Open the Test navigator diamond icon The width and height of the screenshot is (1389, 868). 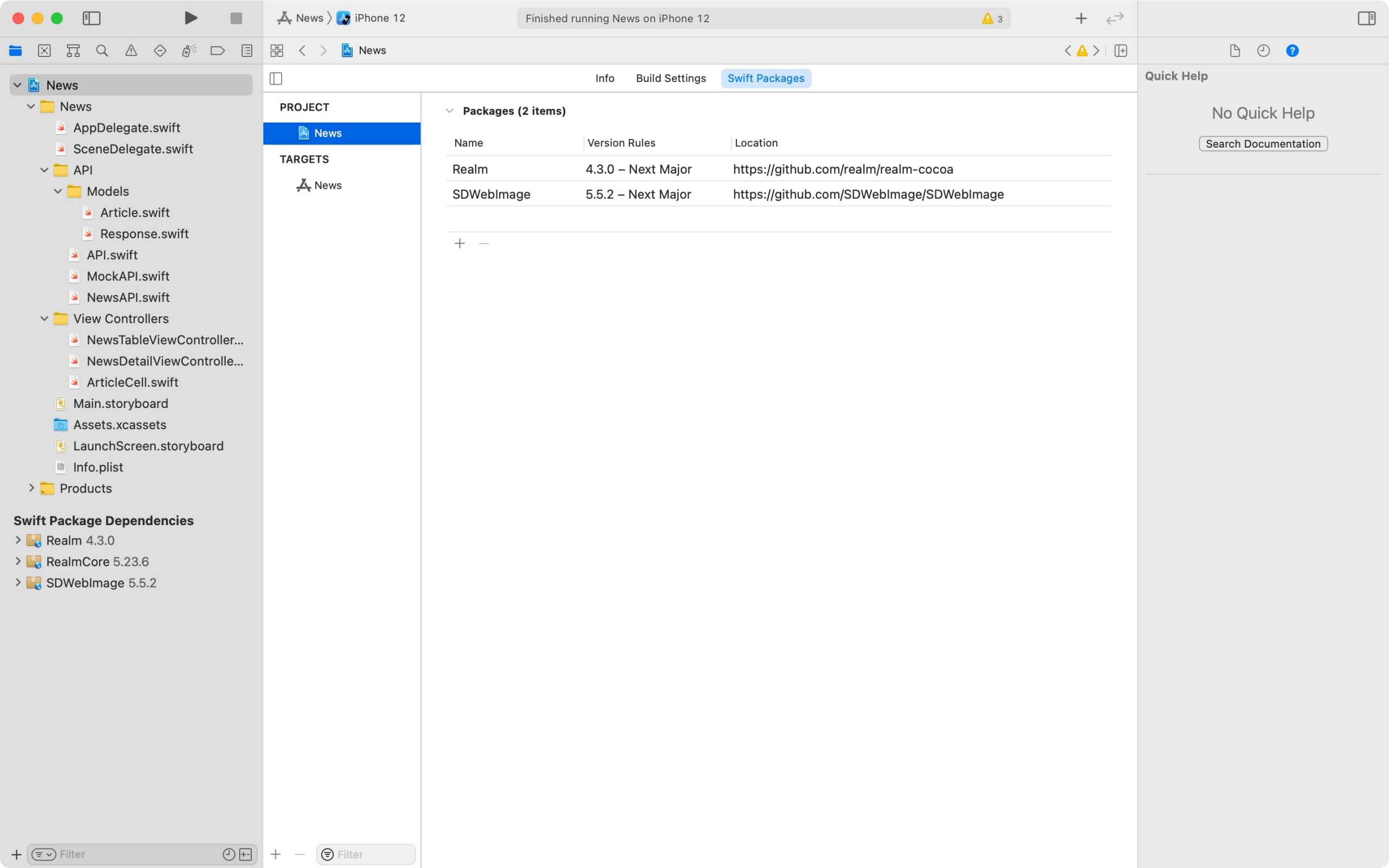[160, 50]
